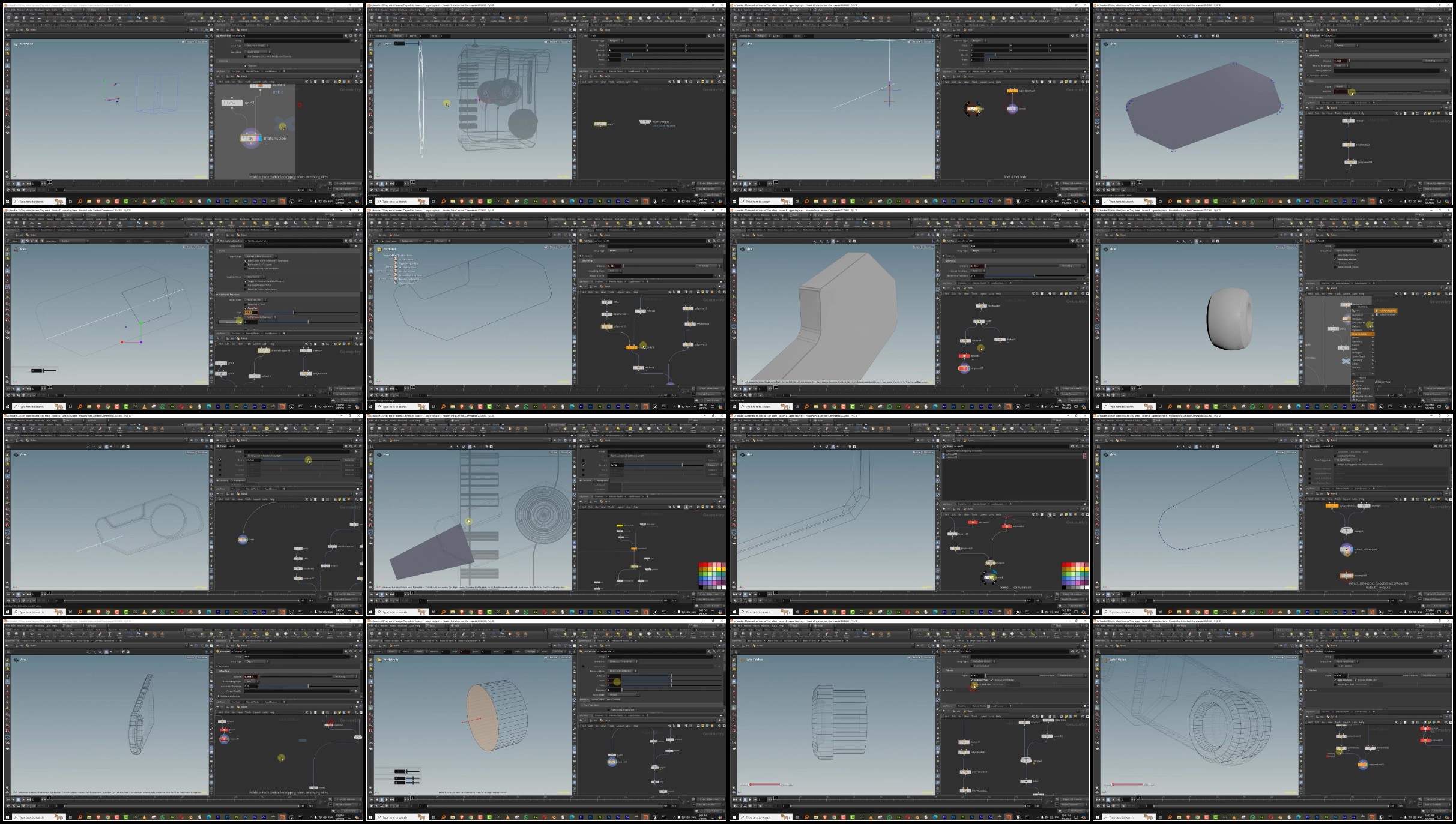
Task: Select the extract_silhouette node in network
Action: pyautogui.click(x=1346, y=549)
